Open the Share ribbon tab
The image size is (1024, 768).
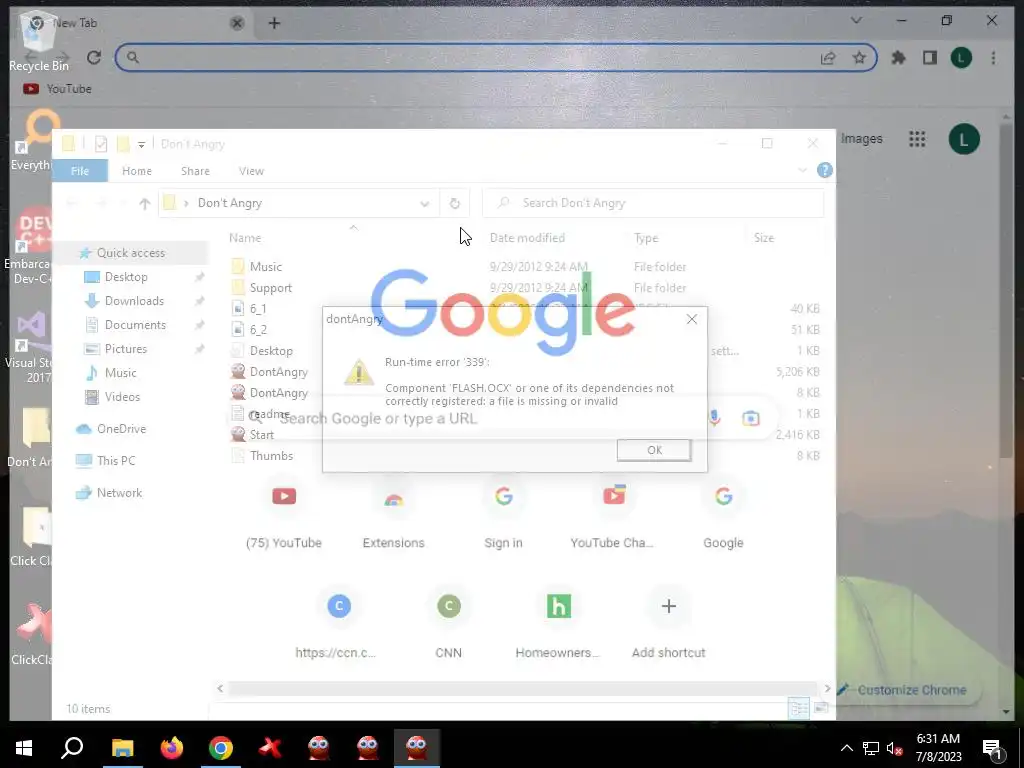click(195, 171)
